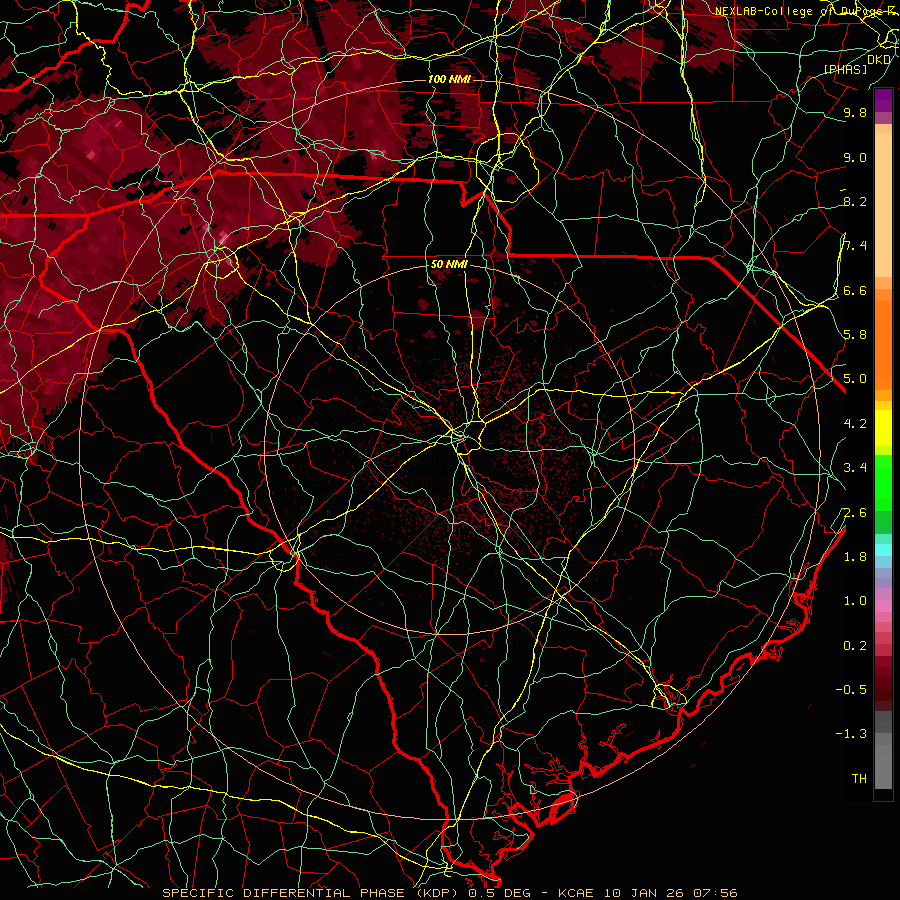This screenshot has width=900, height=900.
Task: Click the 6.6 color scale value
Action: point(855,290)
